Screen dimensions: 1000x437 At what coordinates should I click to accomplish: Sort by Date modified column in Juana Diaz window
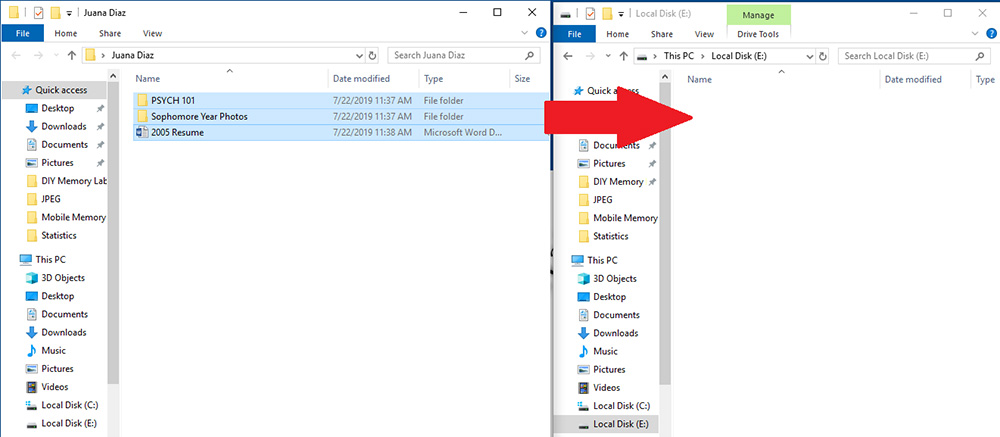point(361,78)
